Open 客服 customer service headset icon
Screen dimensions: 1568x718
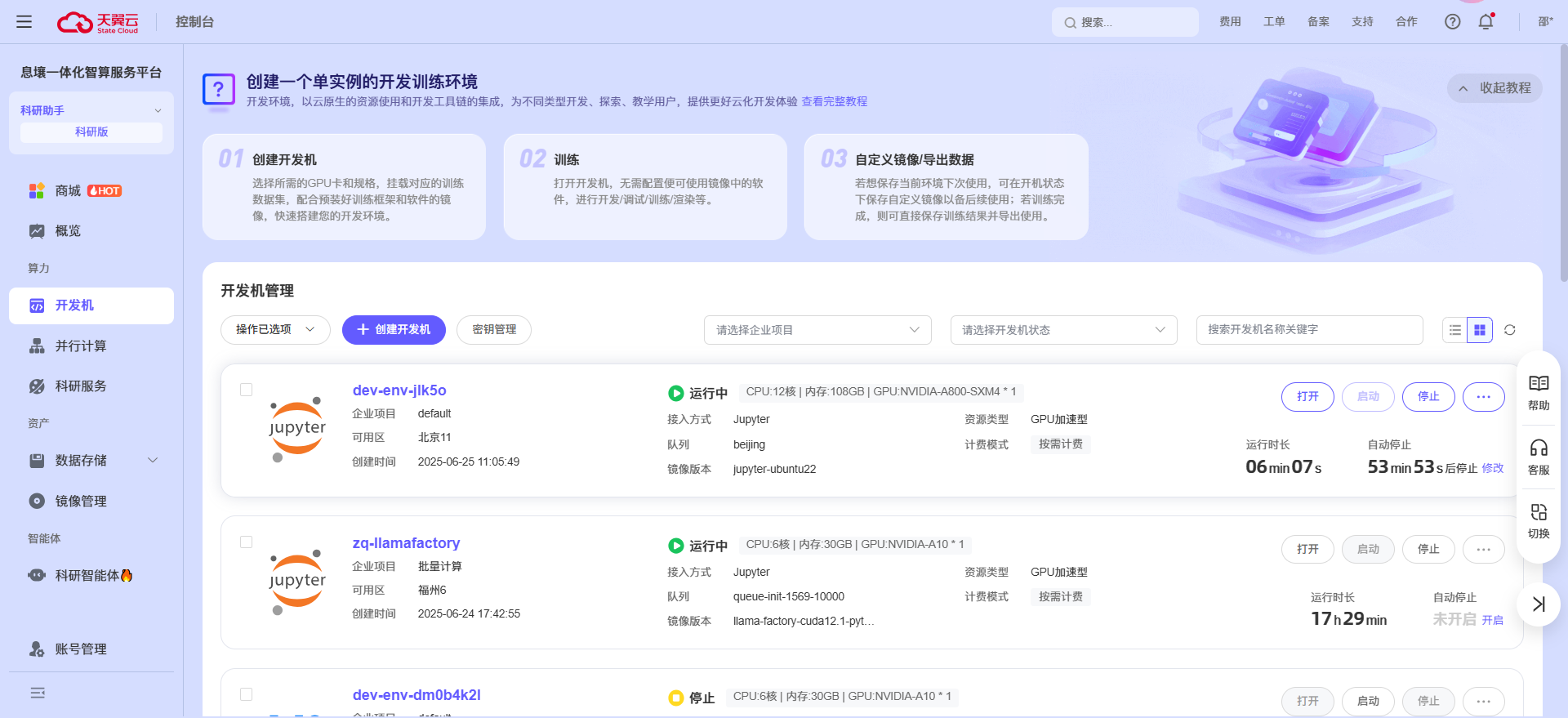pos(1539,457)
